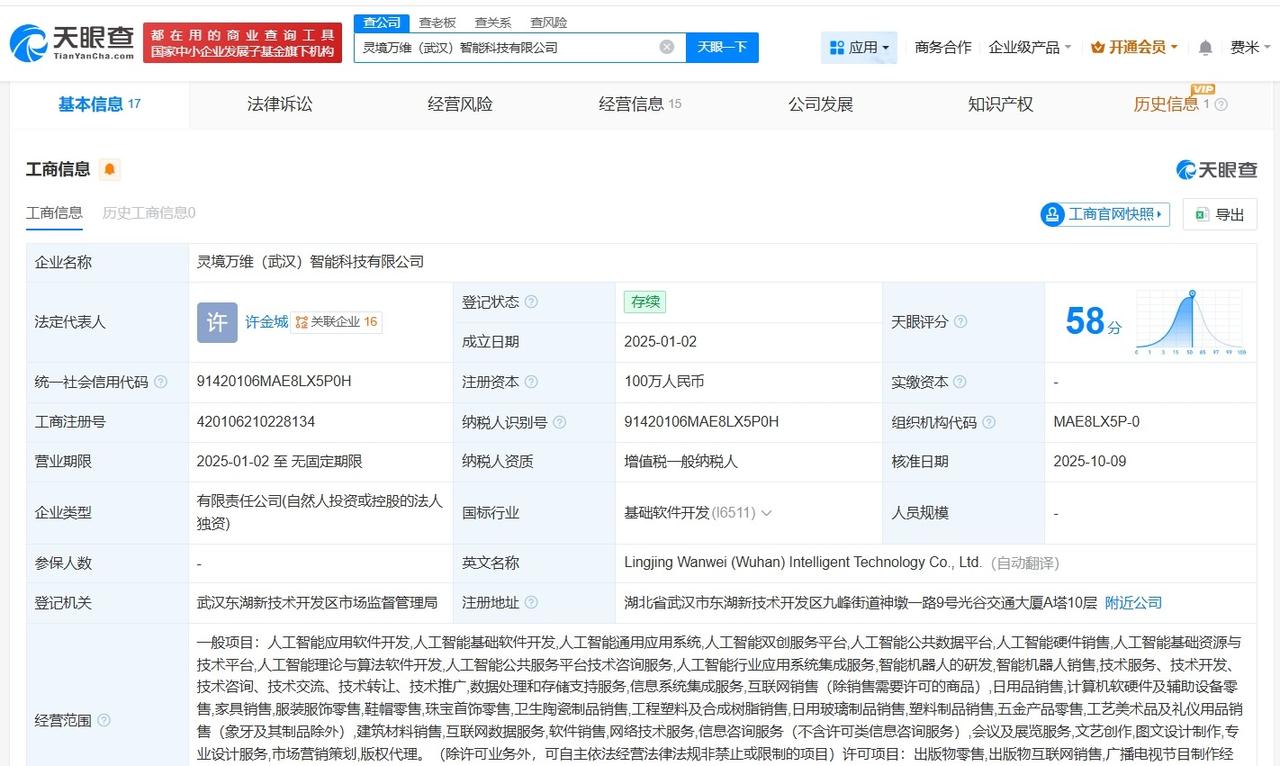Click the 许 avatar of legal representative

(216, 321)
